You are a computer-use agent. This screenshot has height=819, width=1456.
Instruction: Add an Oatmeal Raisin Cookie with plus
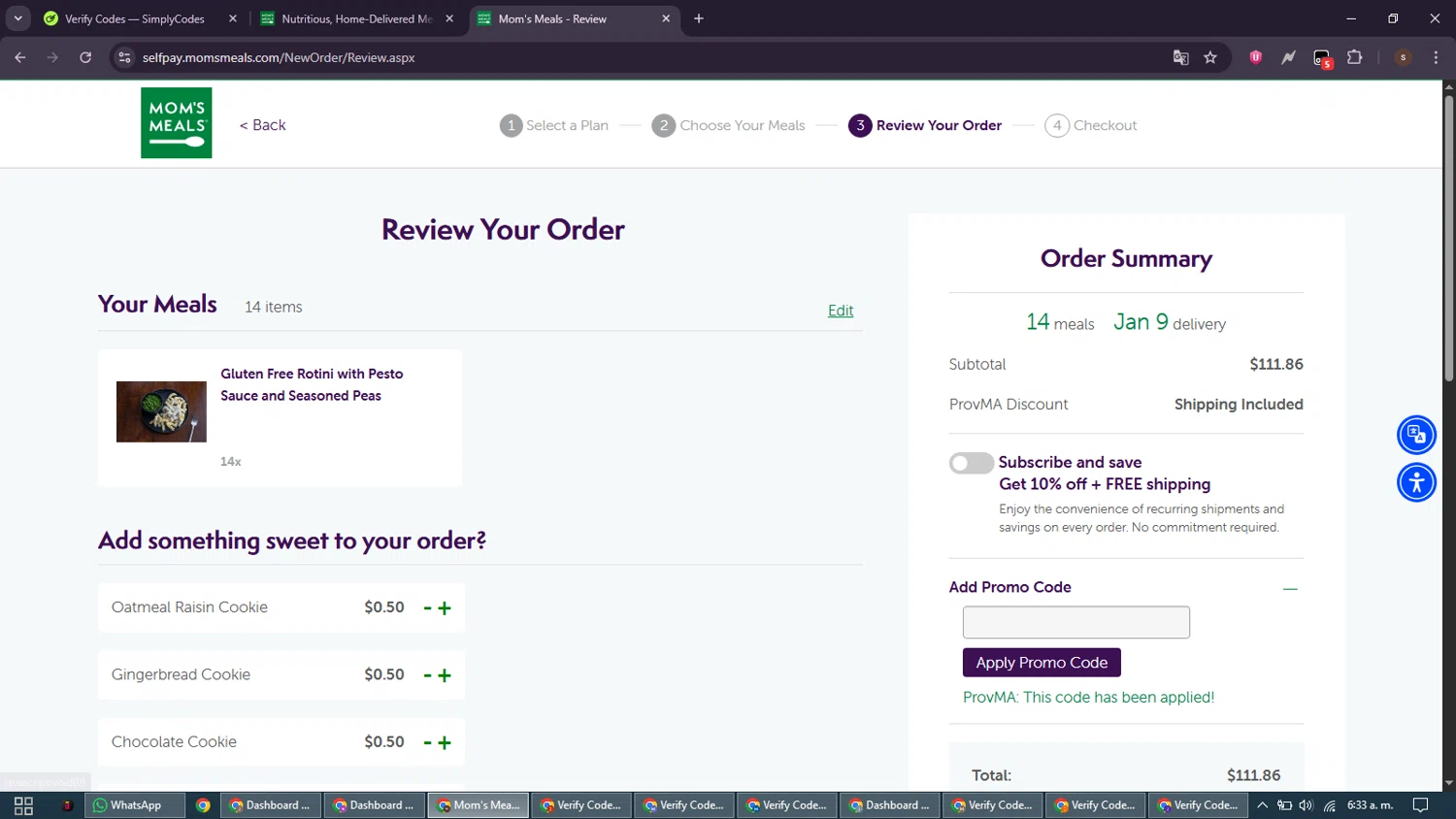[445, 608]
